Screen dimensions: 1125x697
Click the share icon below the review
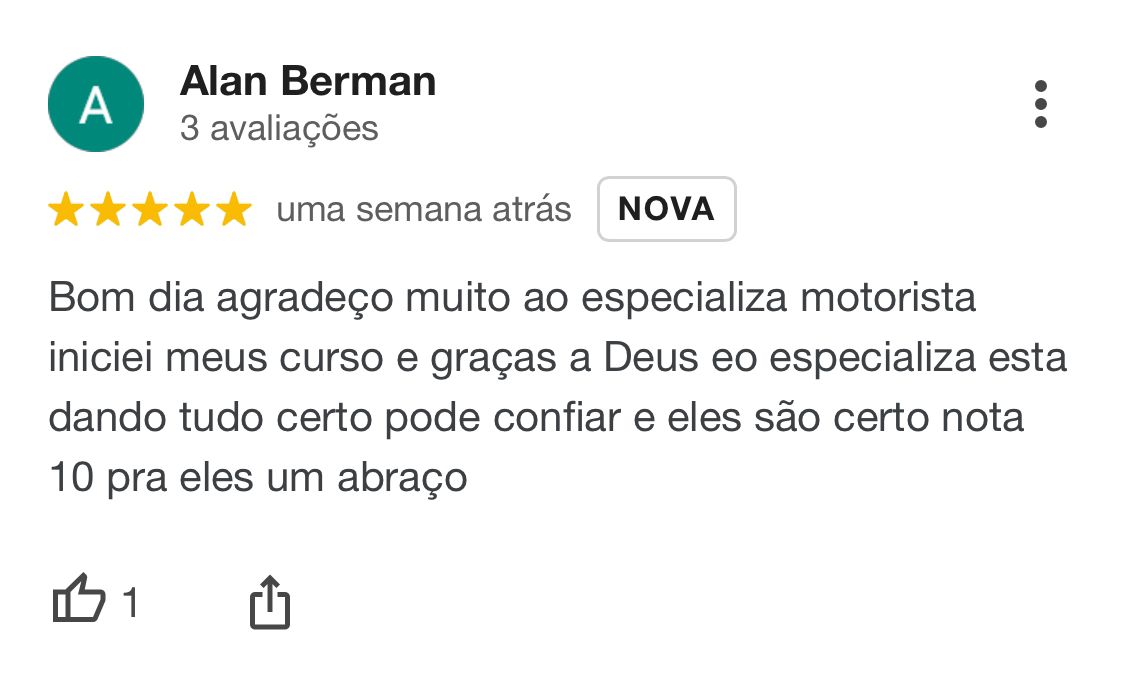coord(271,601)
